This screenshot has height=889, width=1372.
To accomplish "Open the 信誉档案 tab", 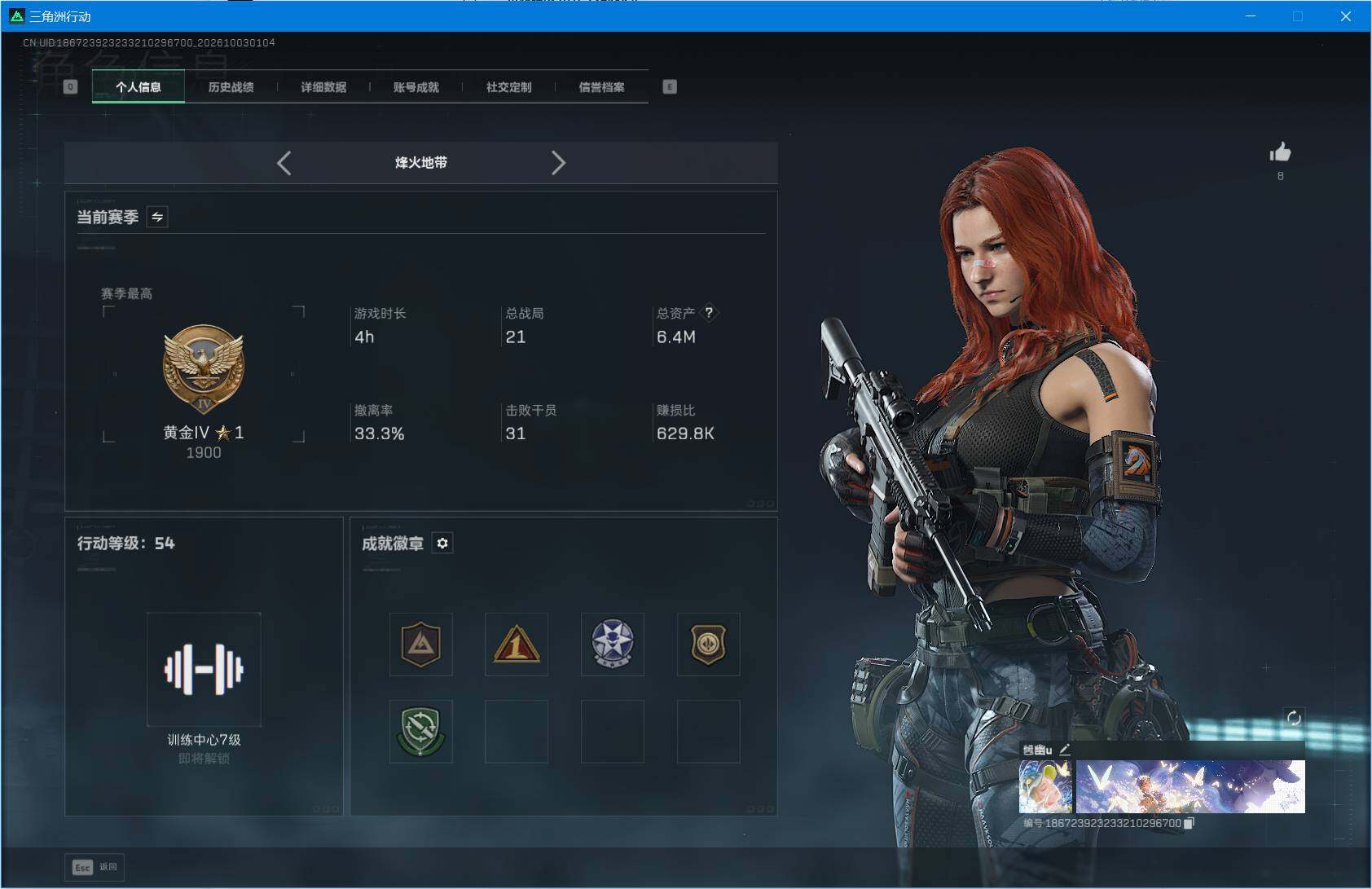I will pos(602,86).
